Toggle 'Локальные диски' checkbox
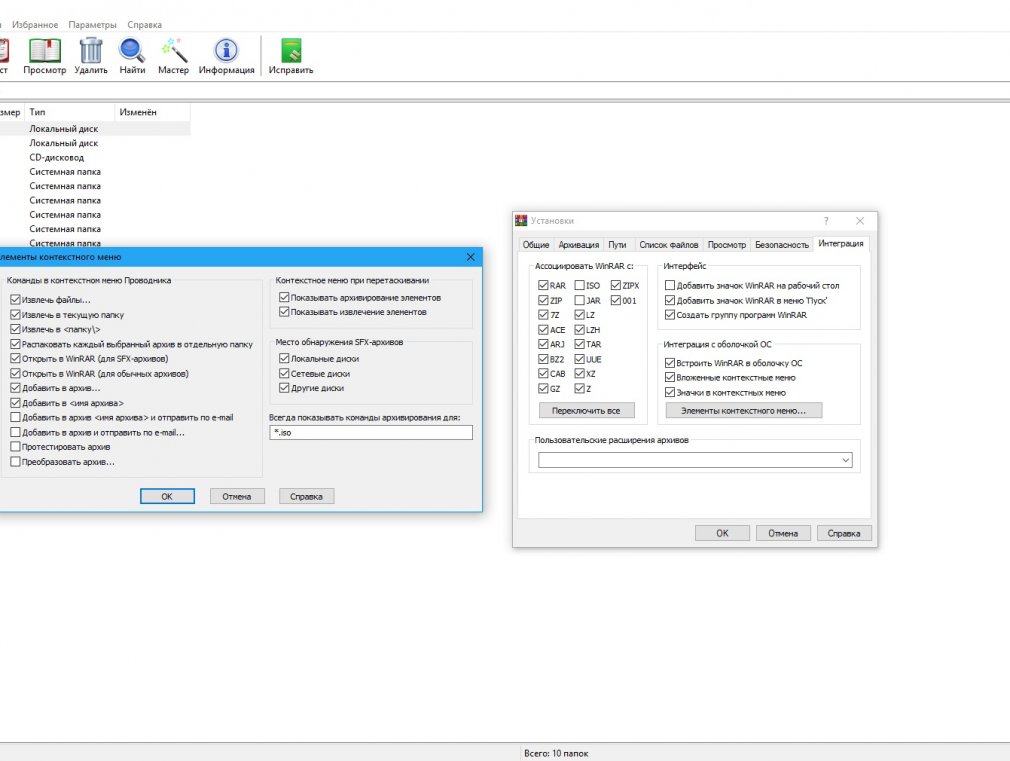 point(284,358)
